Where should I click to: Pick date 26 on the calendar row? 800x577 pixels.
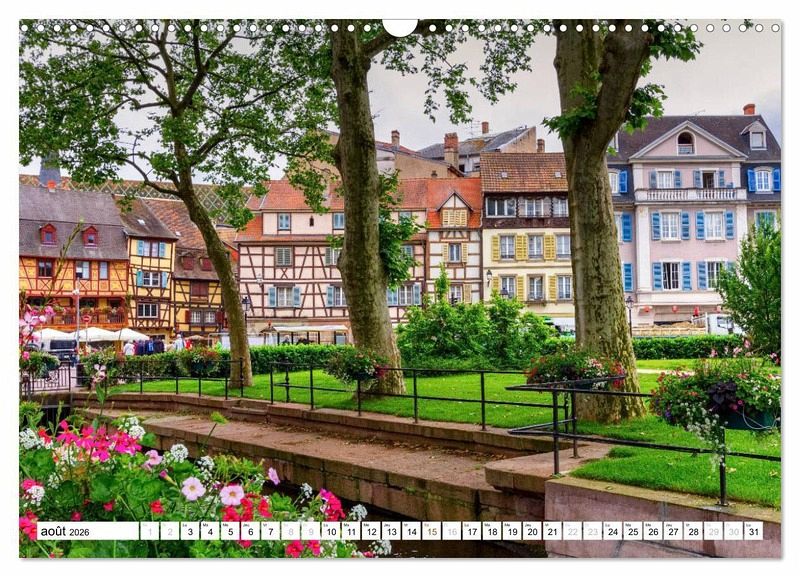pyautogui.click(x=652, y=531)
